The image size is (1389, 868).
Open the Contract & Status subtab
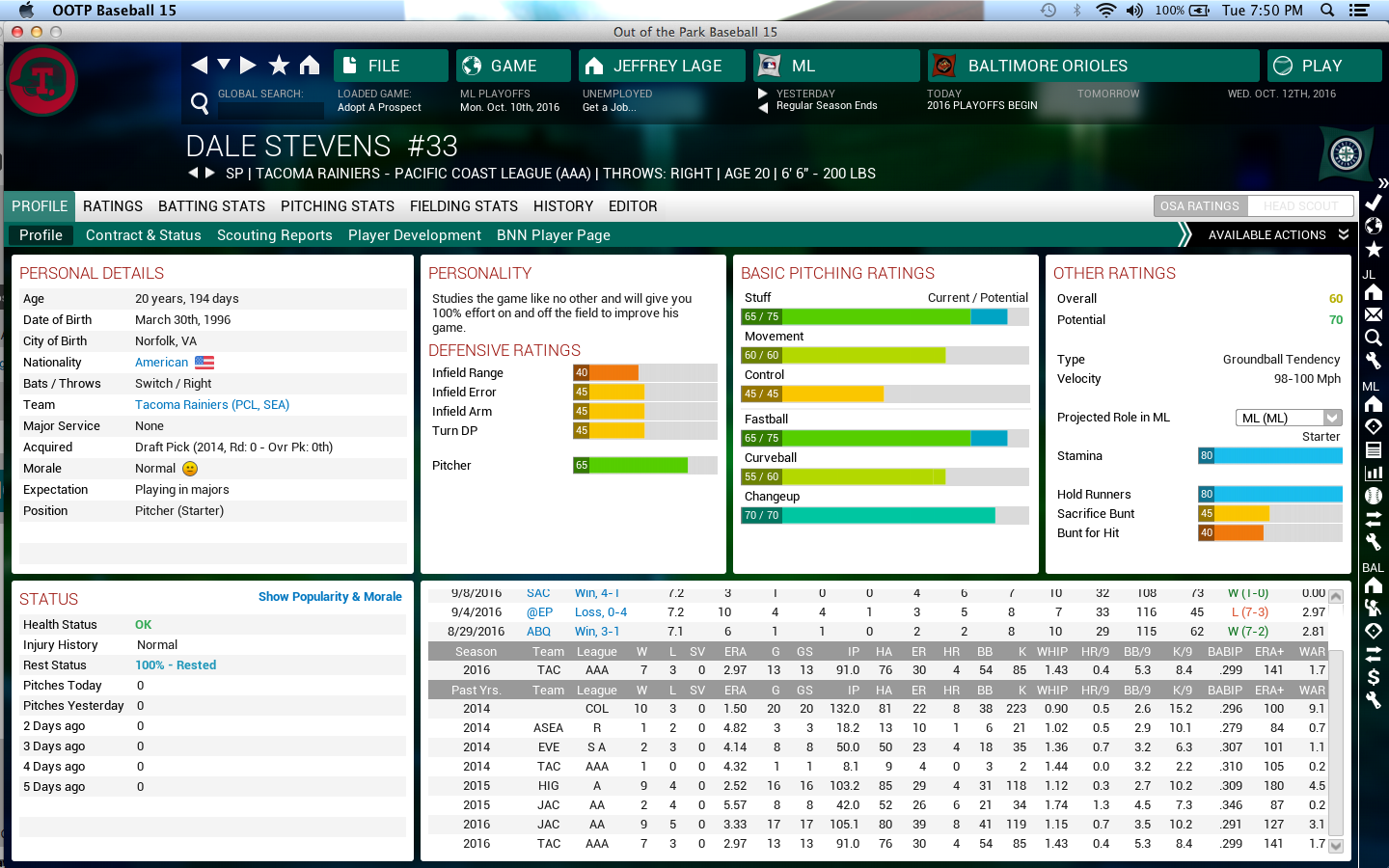[x=144, y=235]
